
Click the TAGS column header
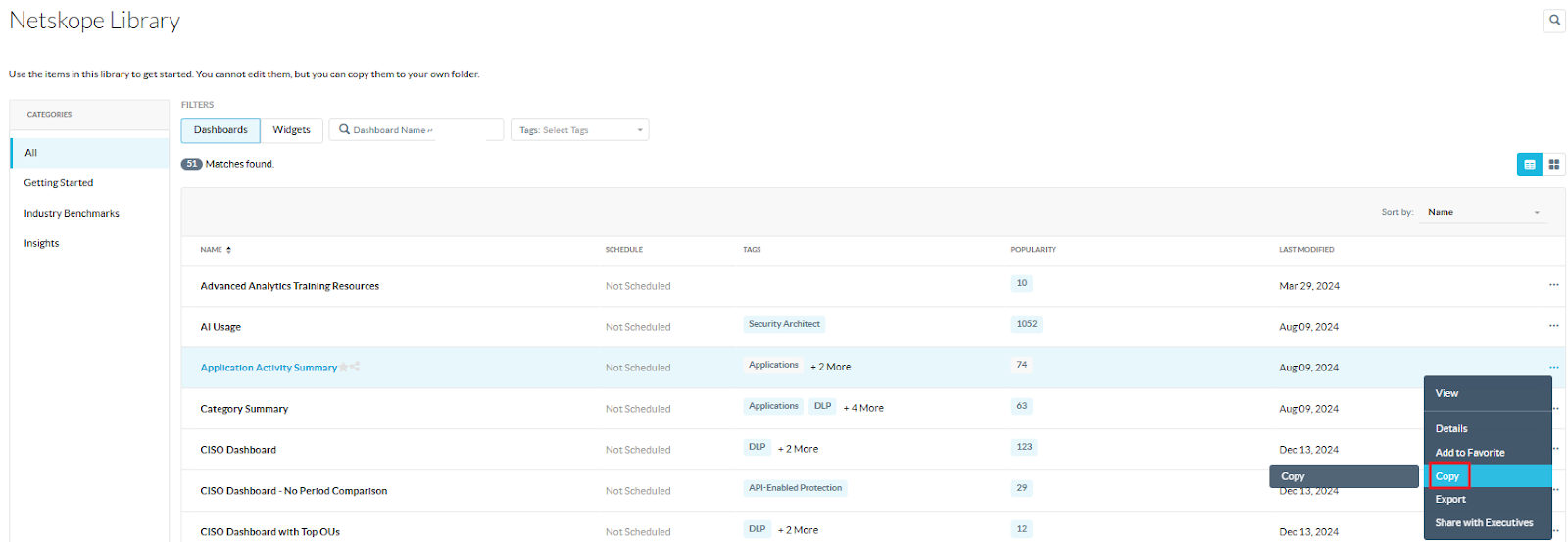[x=752, y=250]
